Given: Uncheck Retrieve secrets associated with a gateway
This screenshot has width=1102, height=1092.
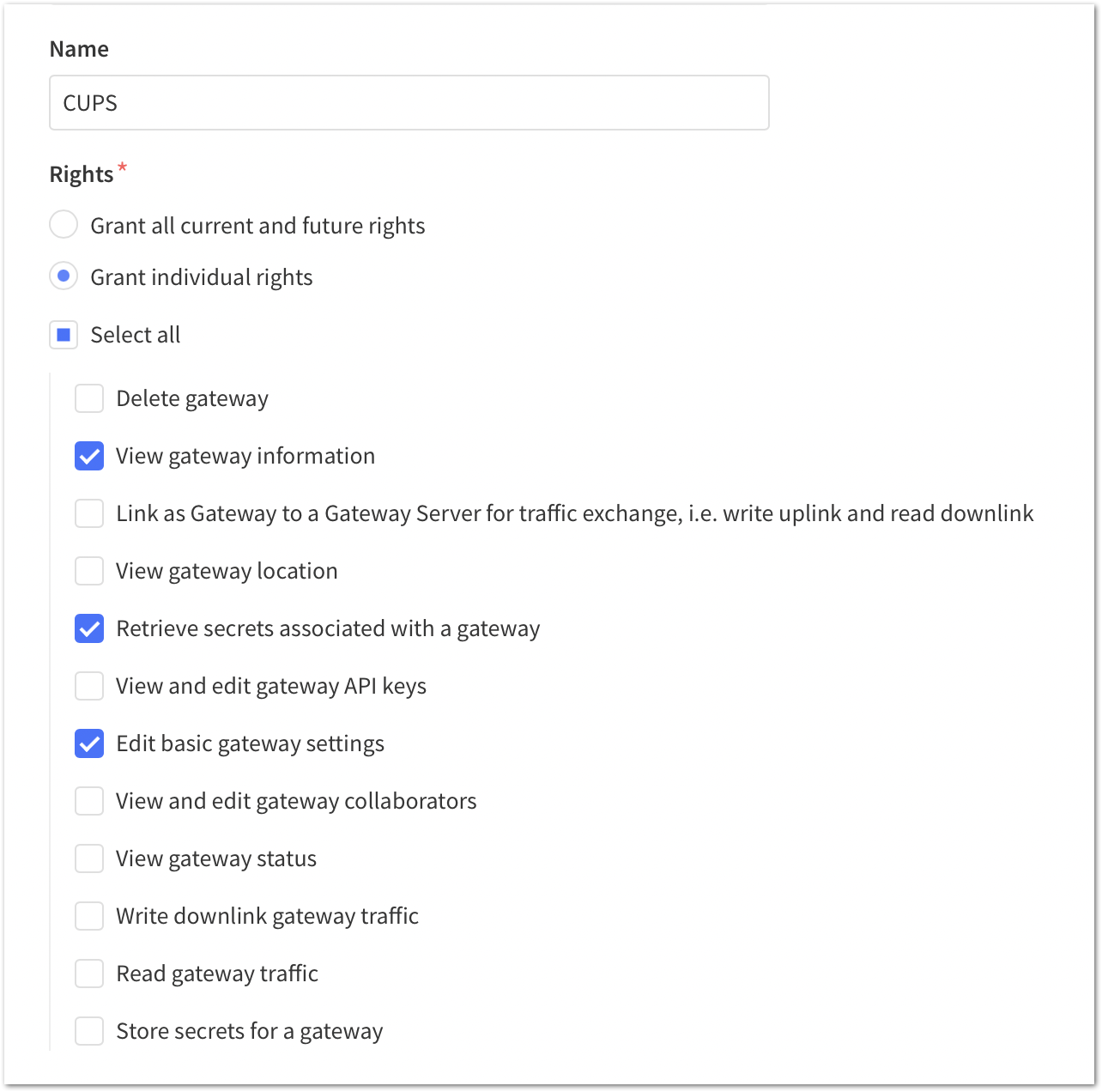Looking at the screenshot, I should tap(89, 628).
